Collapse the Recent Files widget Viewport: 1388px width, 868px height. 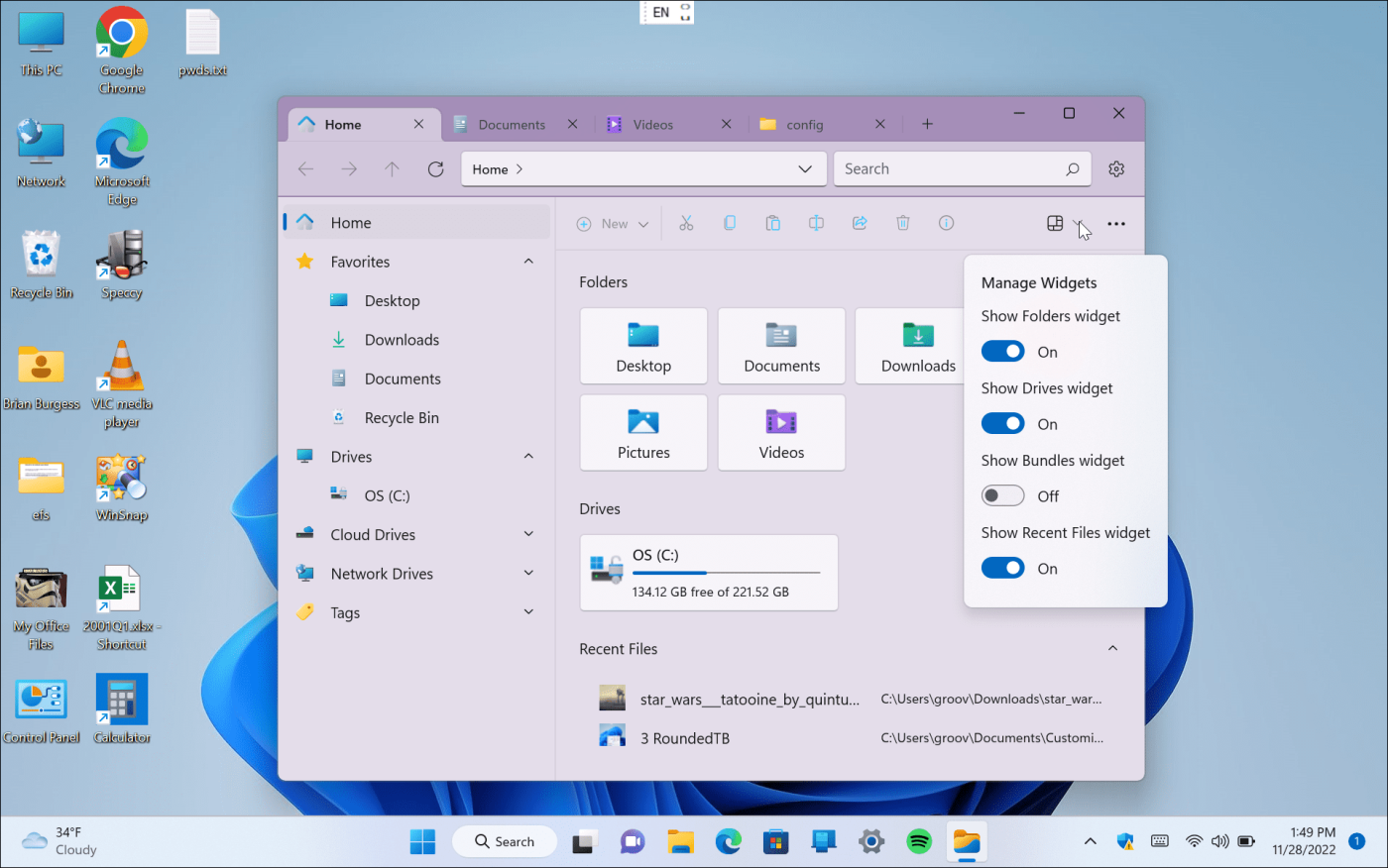pos(1112,649)
